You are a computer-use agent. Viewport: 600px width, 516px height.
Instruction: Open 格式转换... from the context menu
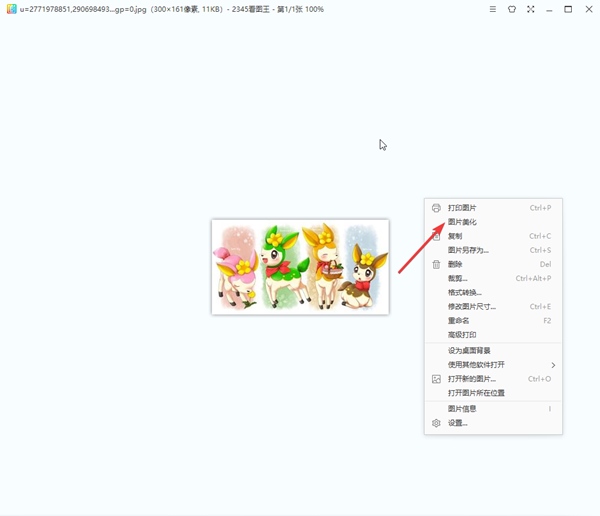click(x=464, y=292)
